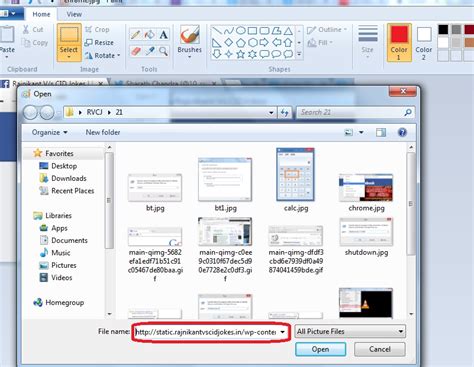Select the Fill with color bucket tool
This screenshot has width=474, height=367.
click(149, 34)
